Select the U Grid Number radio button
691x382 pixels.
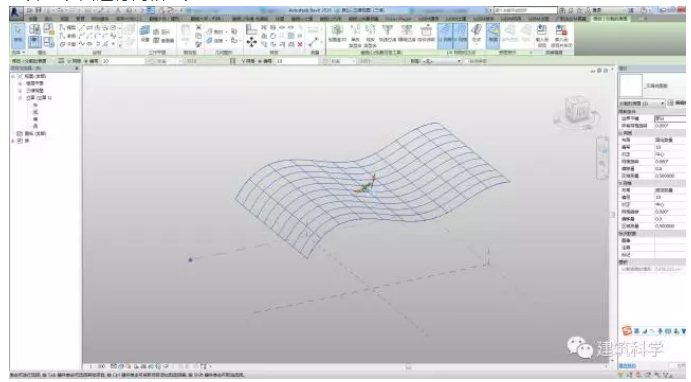[x=86, y=61]
